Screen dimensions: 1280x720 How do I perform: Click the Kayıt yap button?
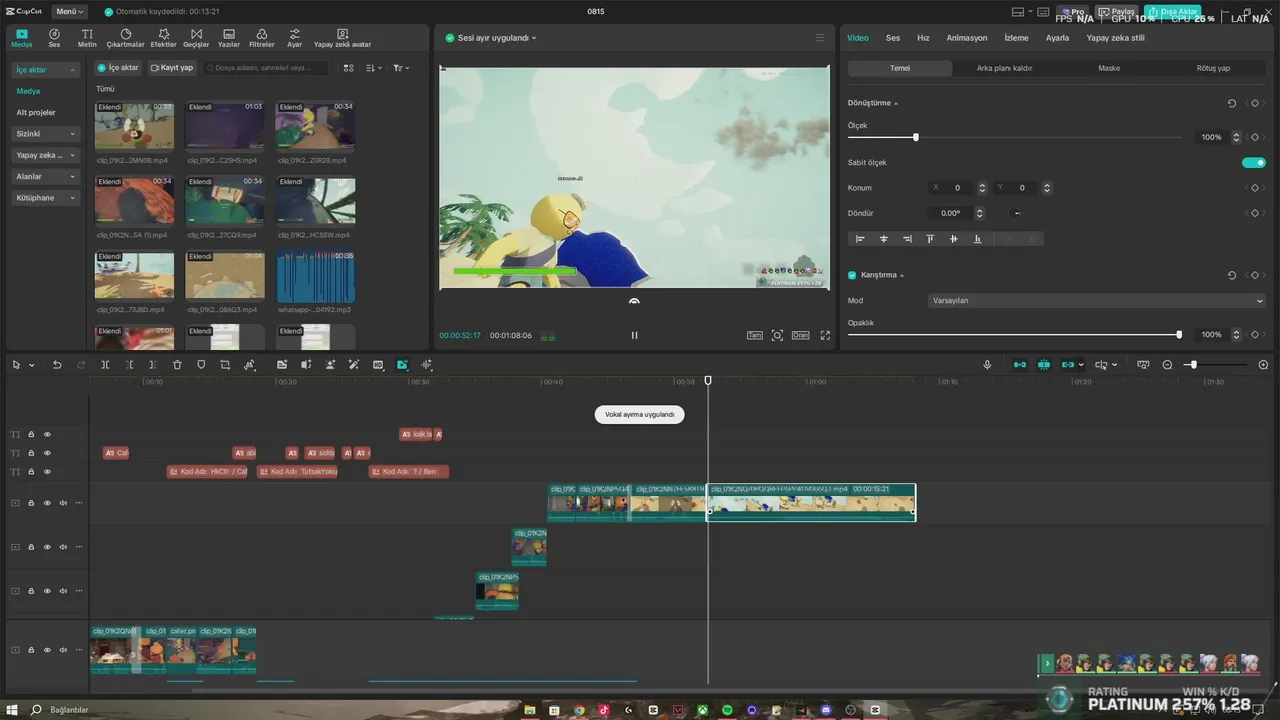click(x=172, y=68)
